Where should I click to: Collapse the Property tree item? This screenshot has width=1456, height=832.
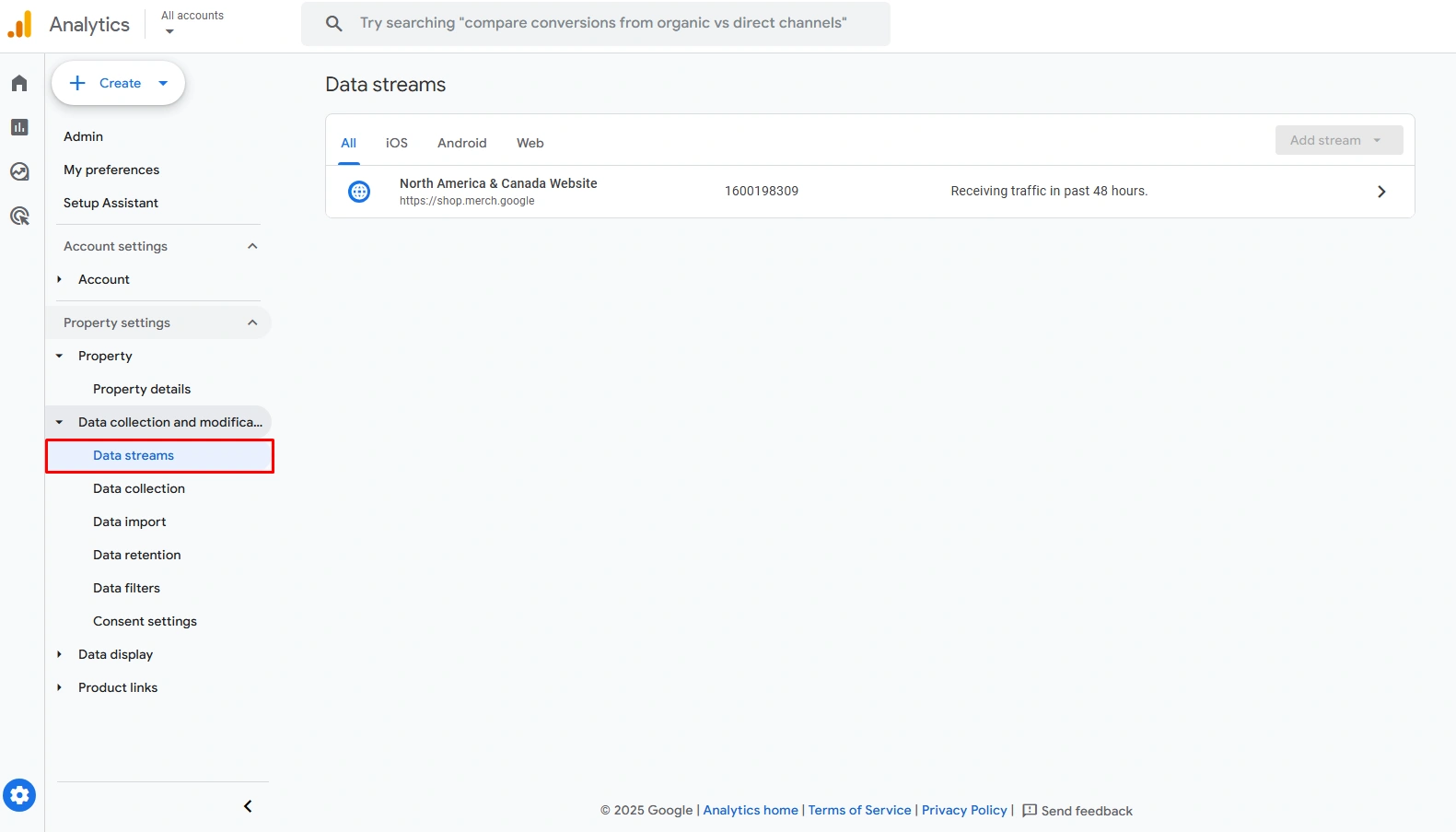pyautogui.click(x=60, y=356)
